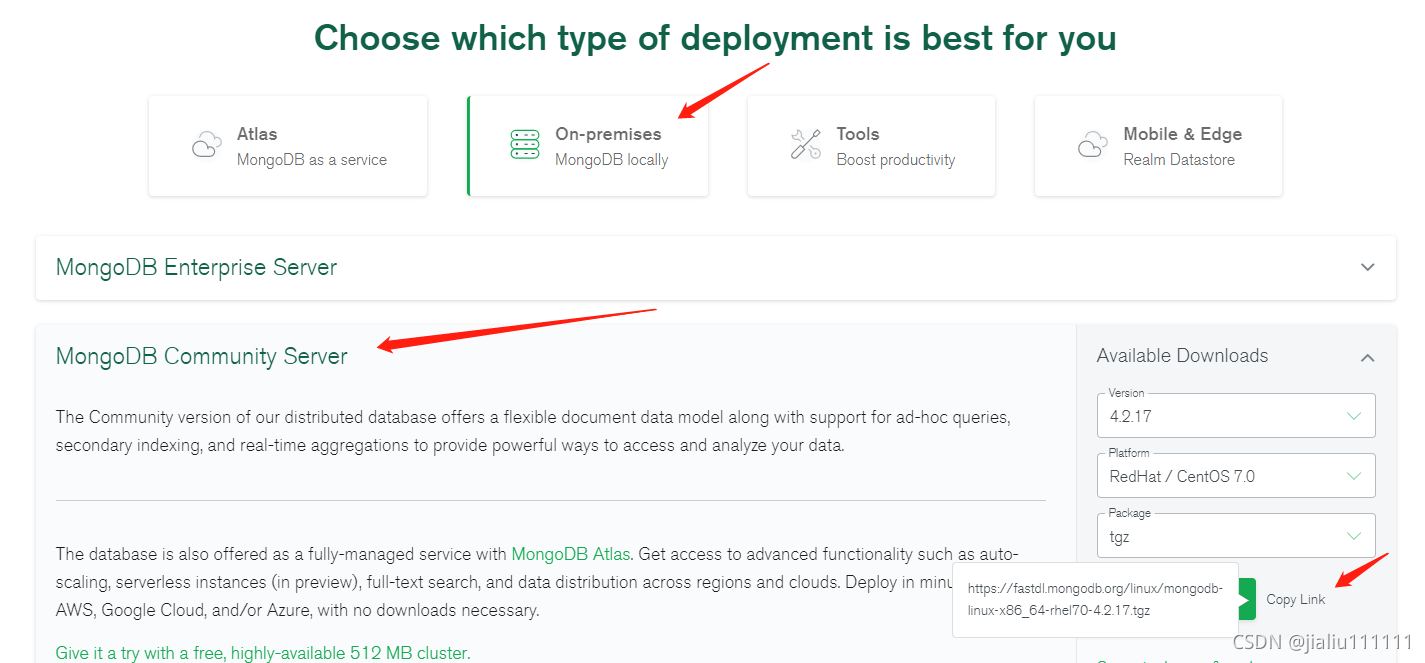
Task: Click the fastdl.mongodb.org download URL tooltip
Action: coord(1095,600)
